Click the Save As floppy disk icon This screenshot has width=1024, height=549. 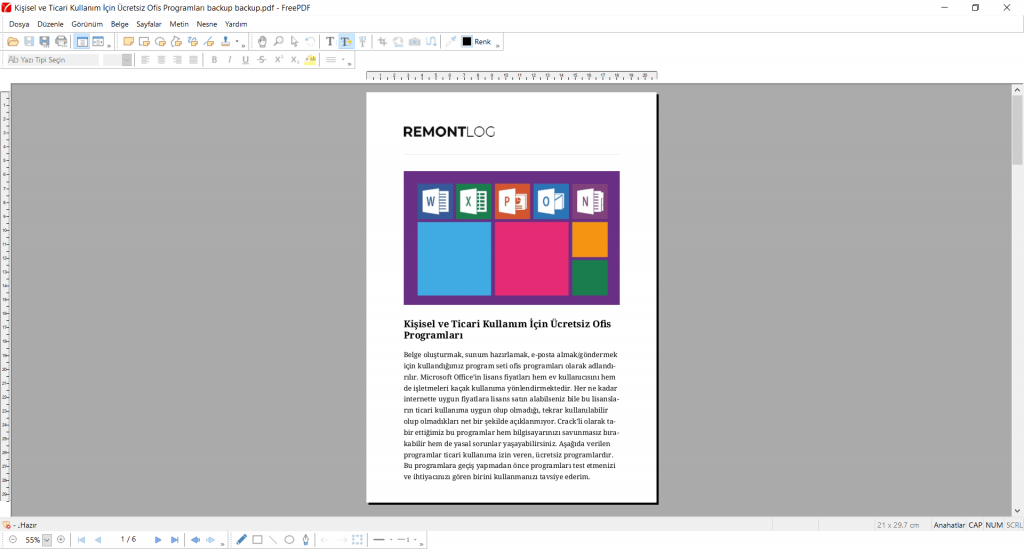[x=44, y=42]
